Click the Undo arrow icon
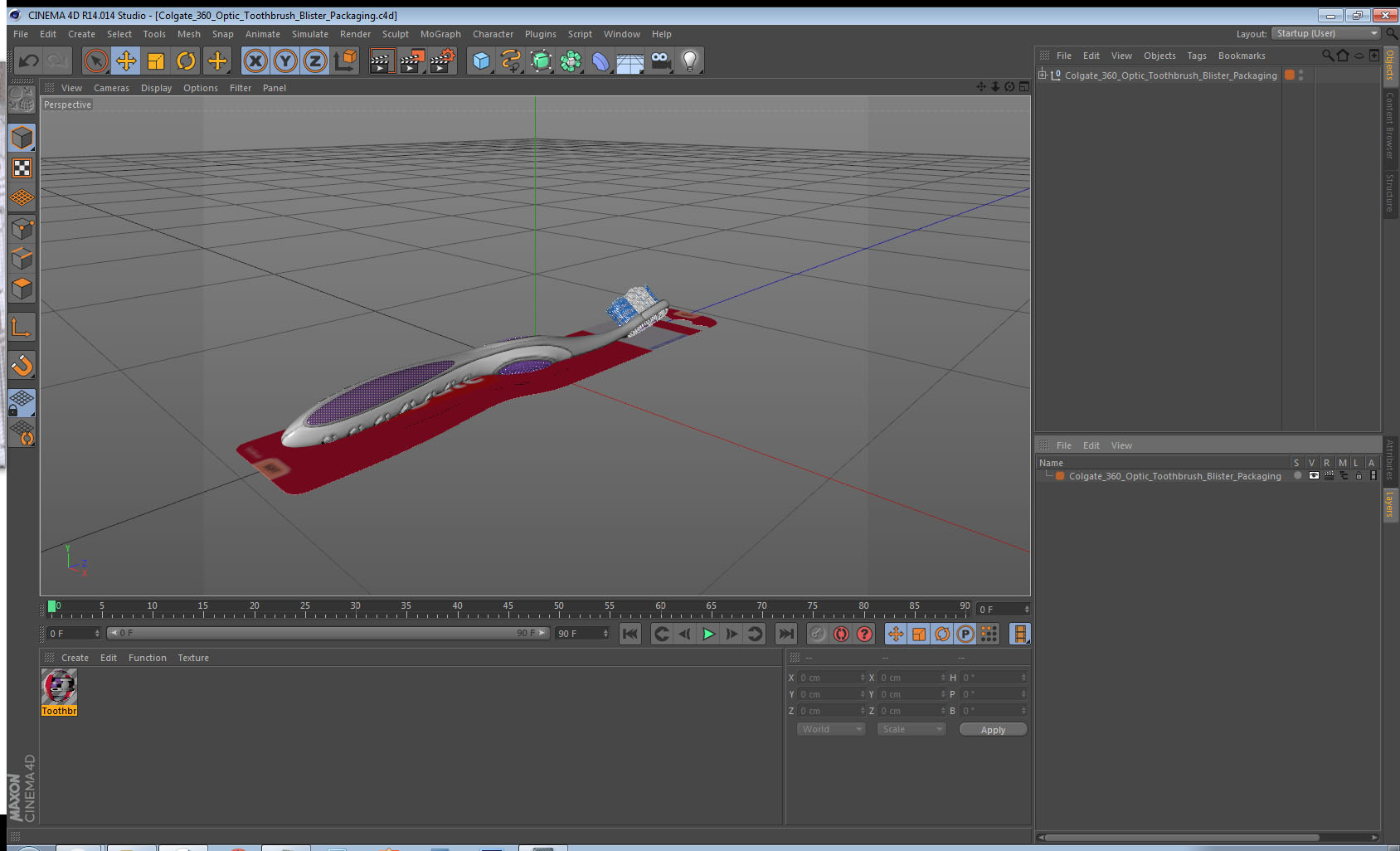This screenshot has height=851, width=1400. (x=29, y=61)
